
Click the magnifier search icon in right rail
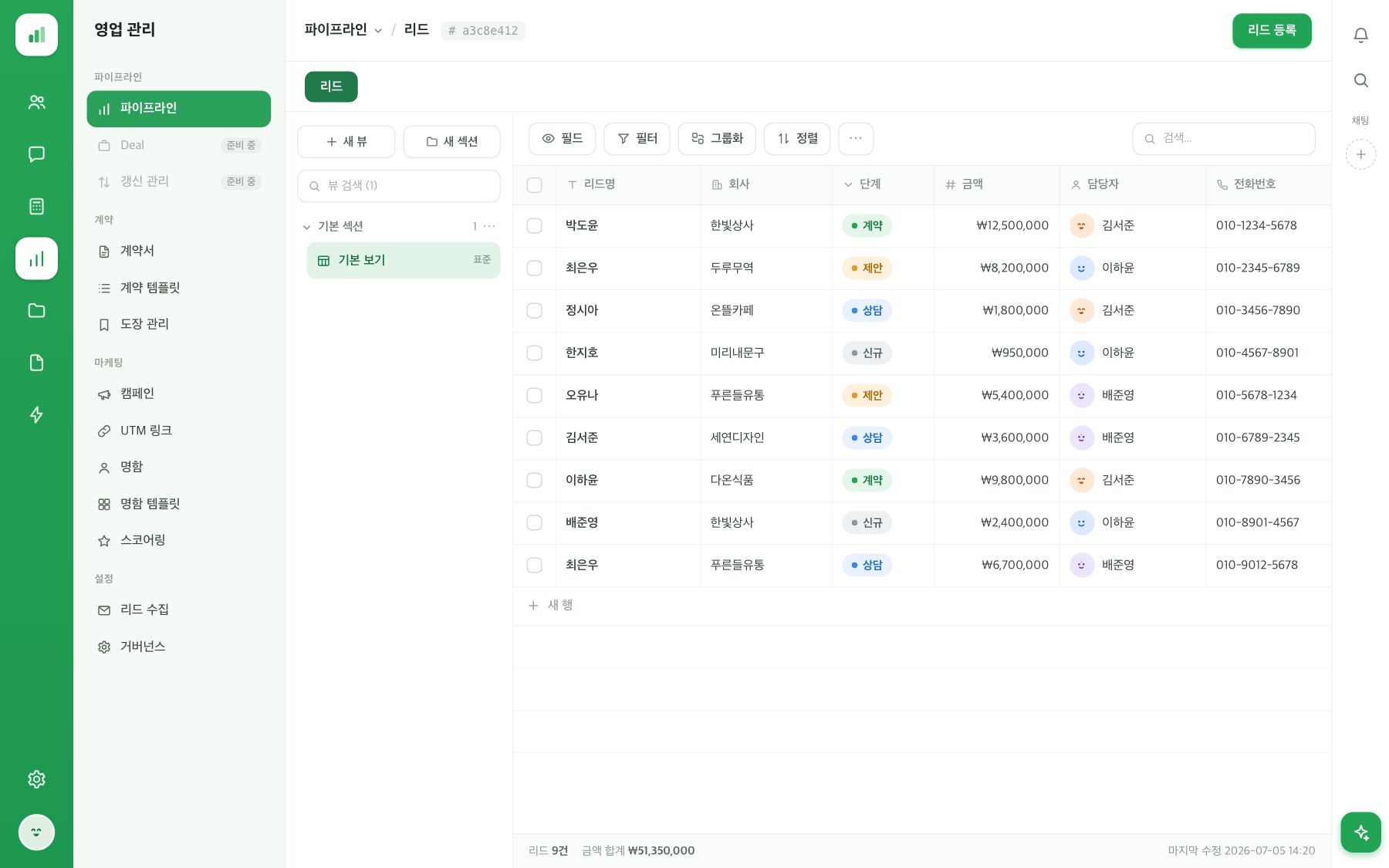[1360, 80]
